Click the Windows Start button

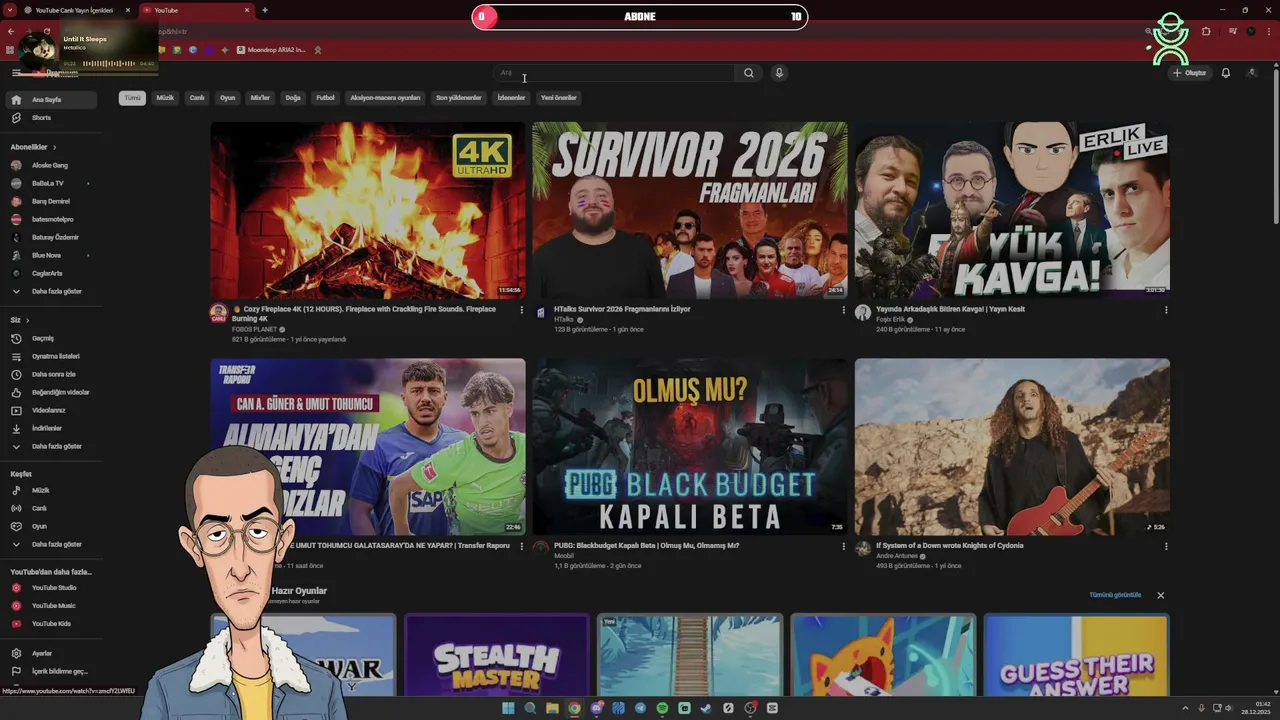(x=508, y=708)
